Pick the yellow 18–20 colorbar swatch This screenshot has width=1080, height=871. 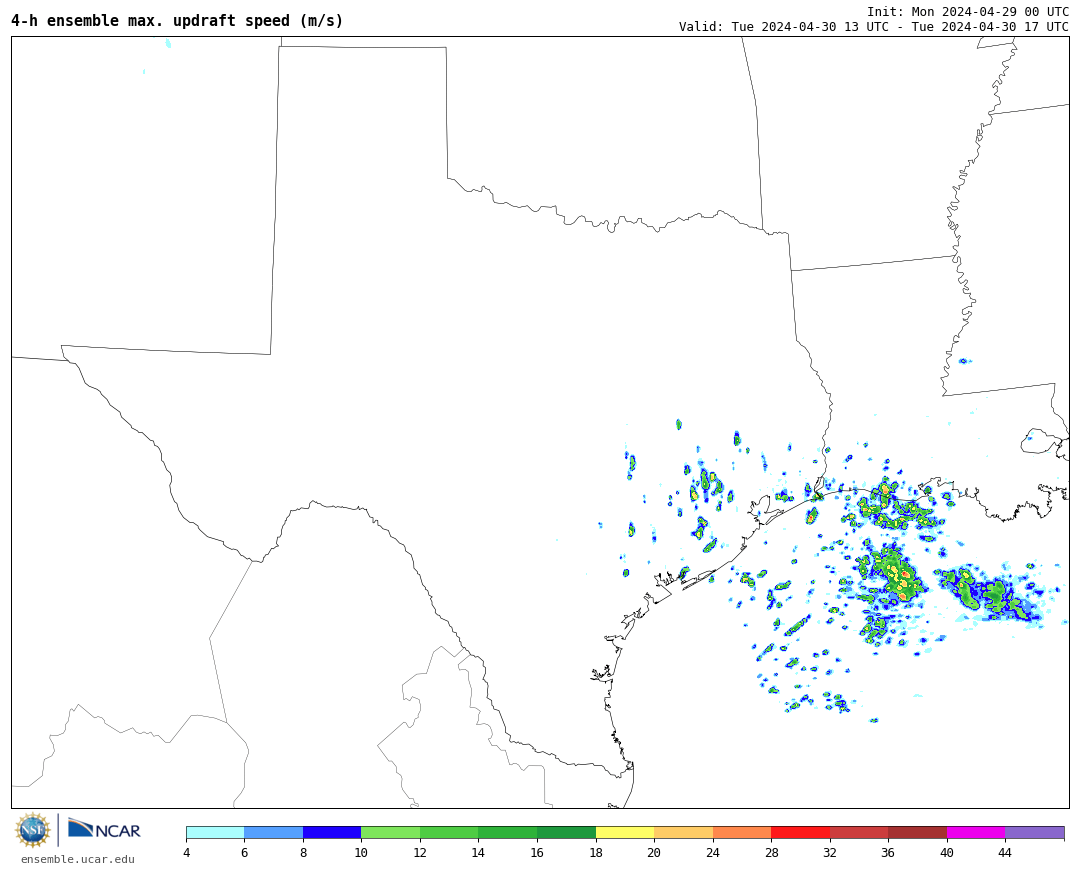coord(625,832)
